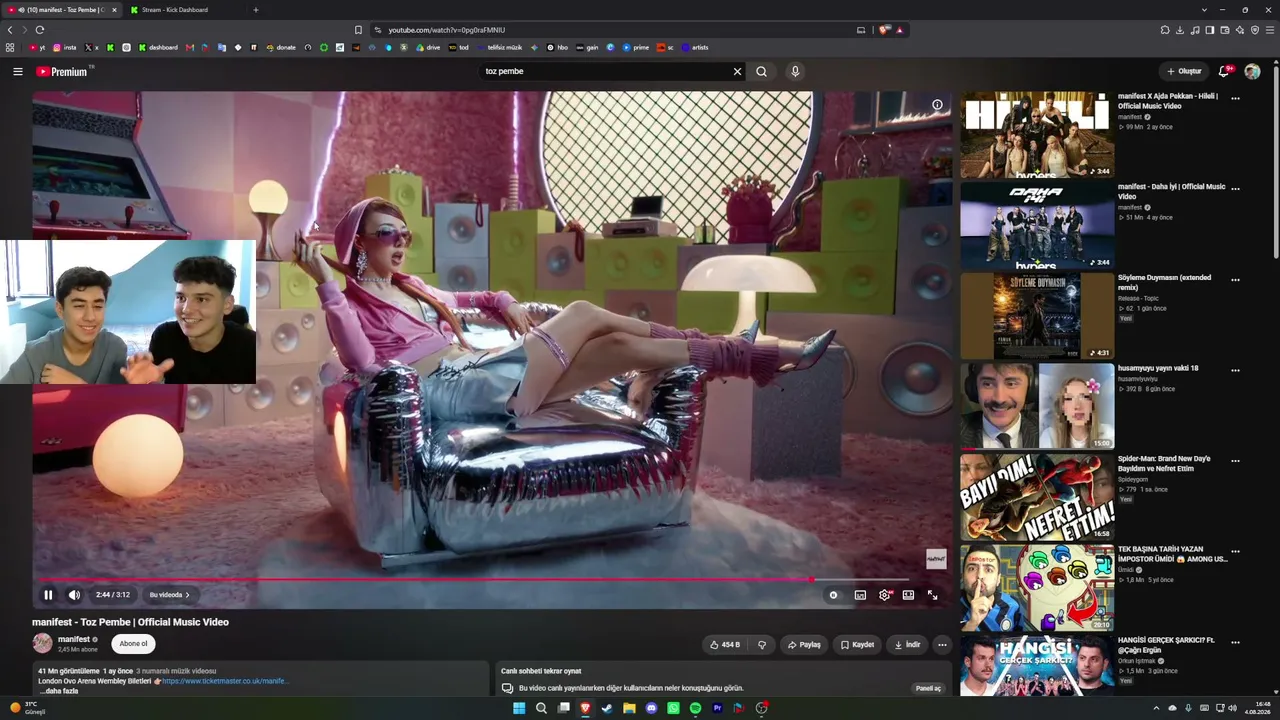
Task: Open 'HANGİSİ GERÇEK ŞARKICI?' video title
Action: coord(1166,645)
